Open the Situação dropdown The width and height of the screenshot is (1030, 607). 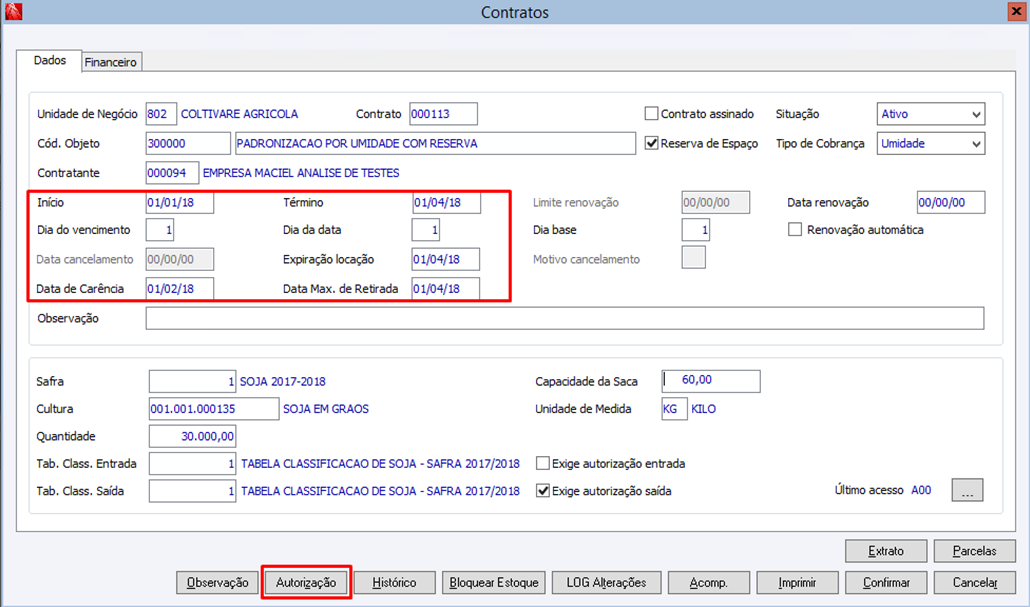point(931,114)
